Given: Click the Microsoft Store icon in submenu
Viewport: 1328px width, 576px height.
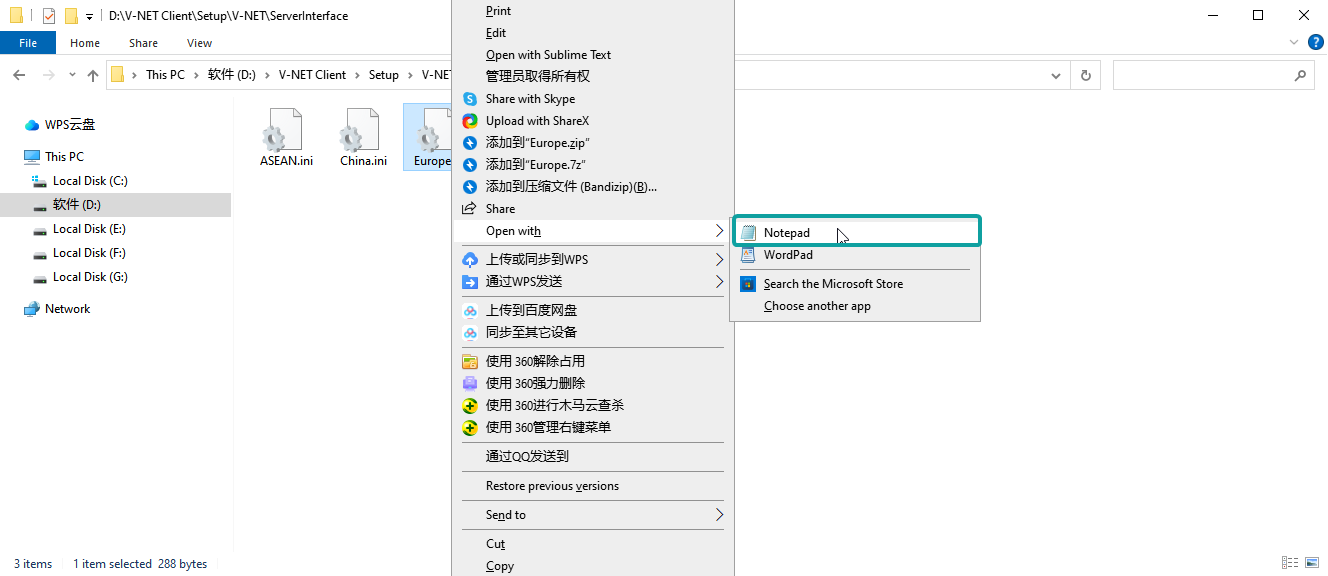Looking at the screenshot, I should point(748,284).
